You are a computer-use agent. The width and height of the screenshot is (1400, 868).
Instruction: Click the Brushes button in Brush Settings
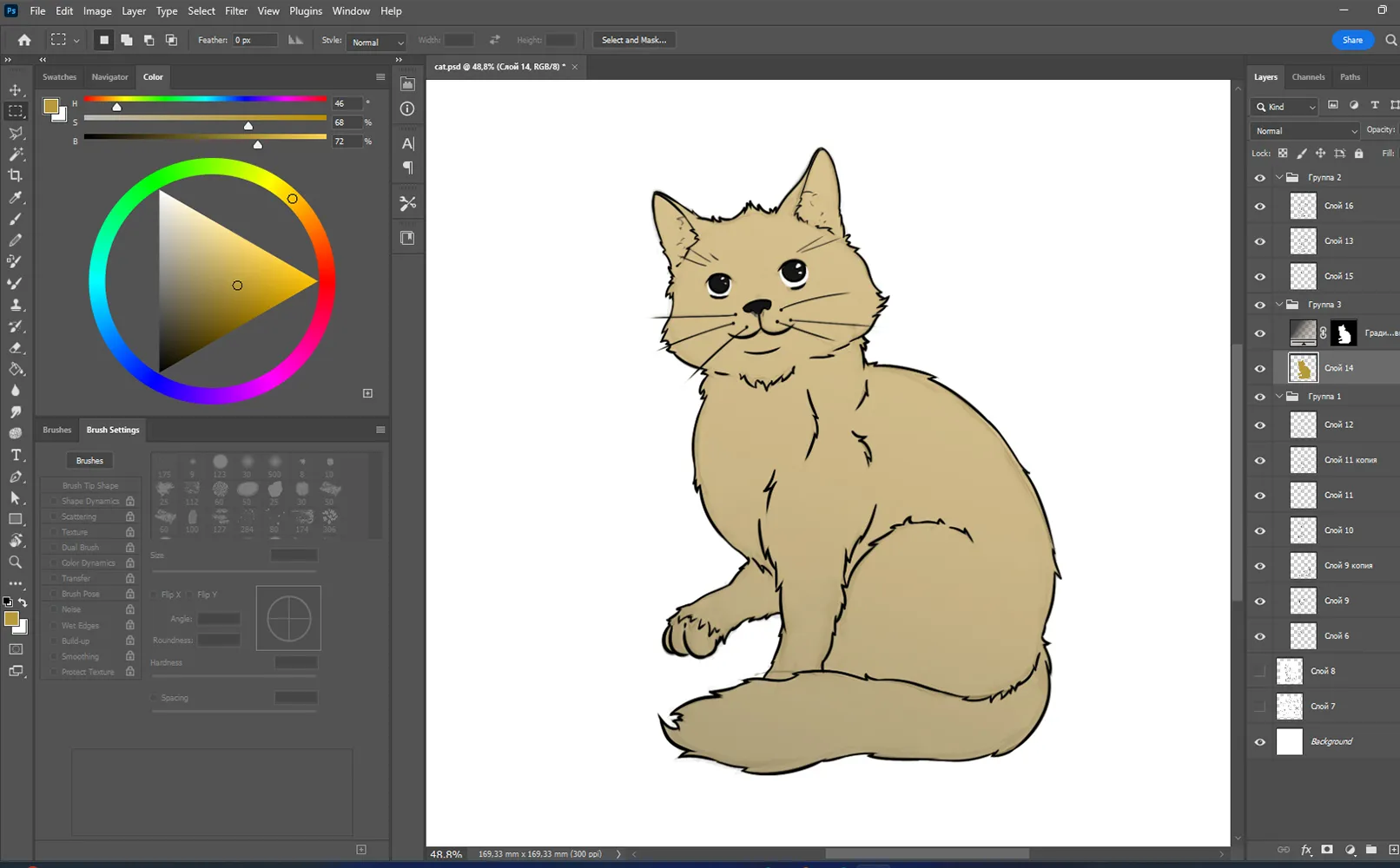pos(89,461)
